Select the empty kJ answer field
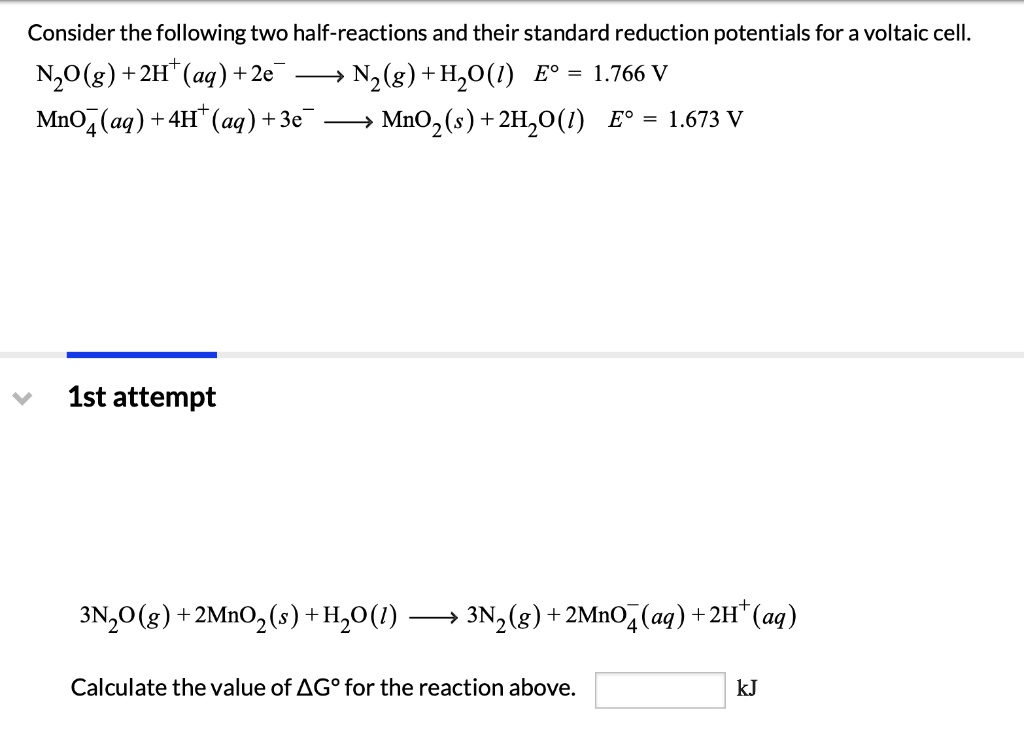1024x742 pixels. pos(659,688)
